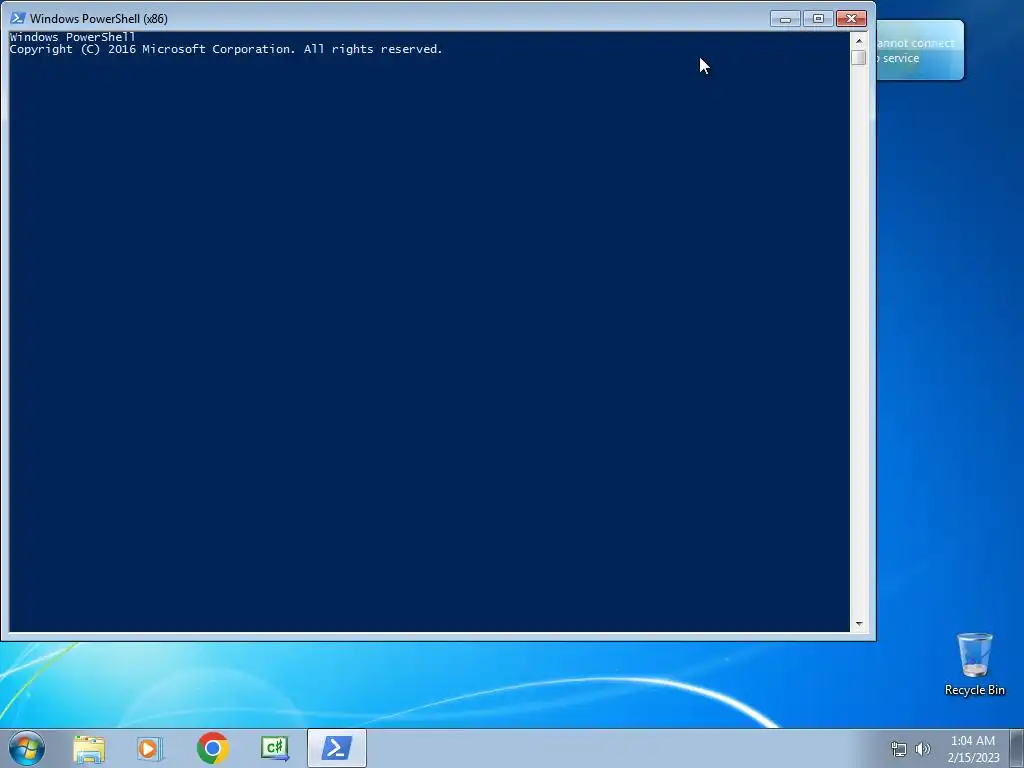Image resolution: width=1024 pixels, height=768 pixels.
Task: Launch Windows Media Player from the taskbar
Action: pyautogui.click(x=150, y=749)
